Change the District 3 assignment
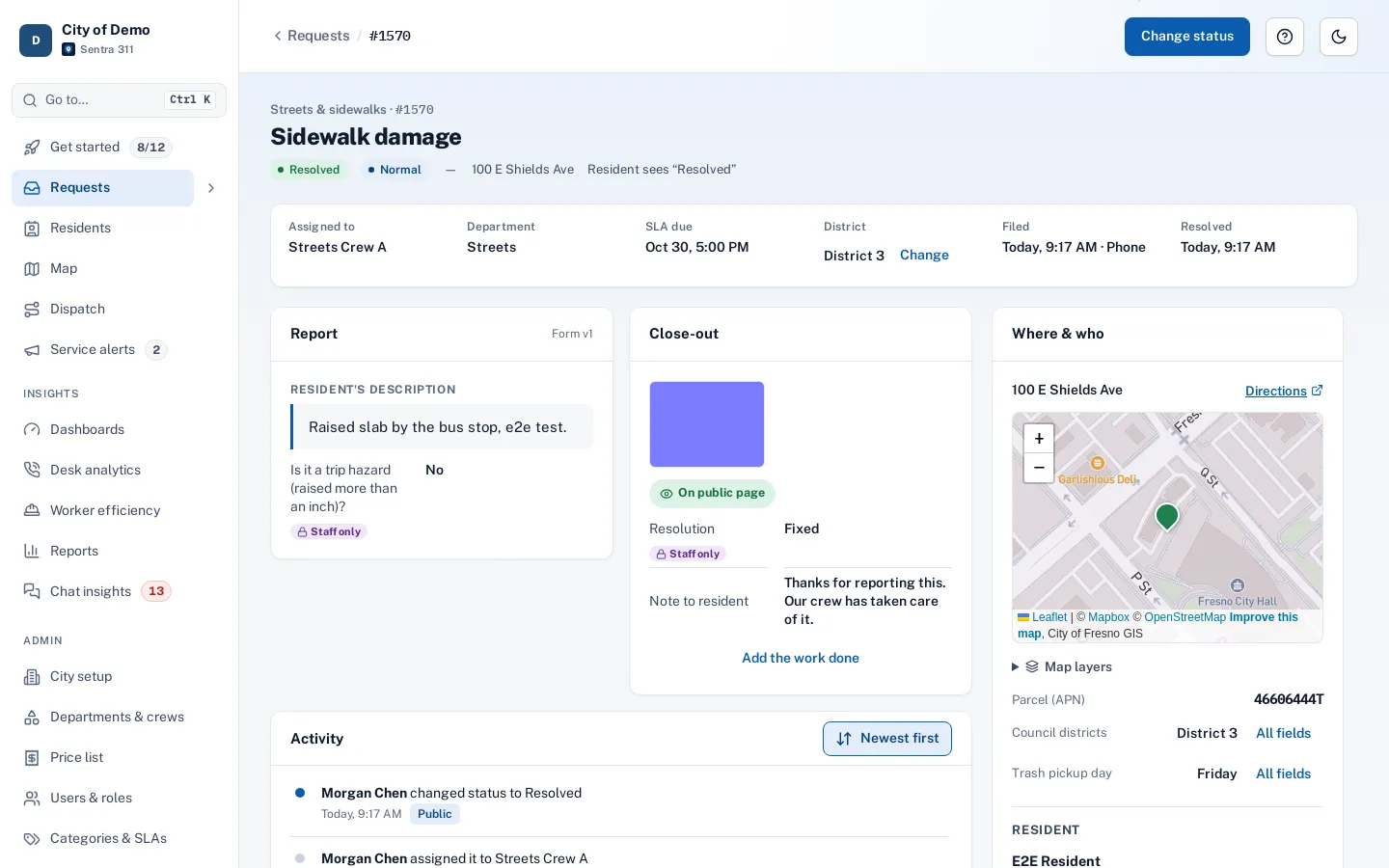The image size is (1389, 868). [x=924, y=256]
